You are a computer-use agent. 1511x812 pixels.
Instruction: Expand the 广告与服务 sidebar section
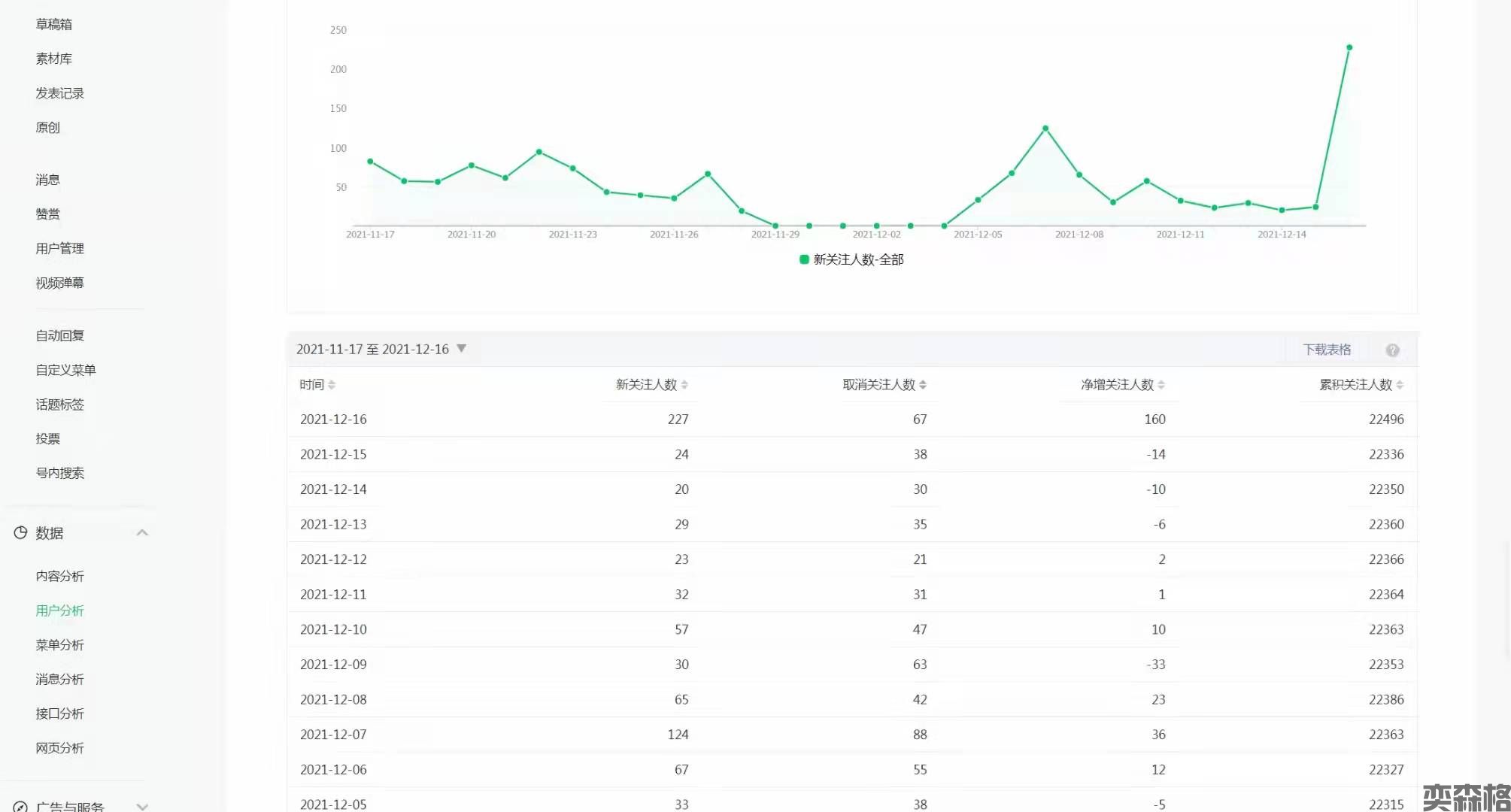tap(142, 806)
